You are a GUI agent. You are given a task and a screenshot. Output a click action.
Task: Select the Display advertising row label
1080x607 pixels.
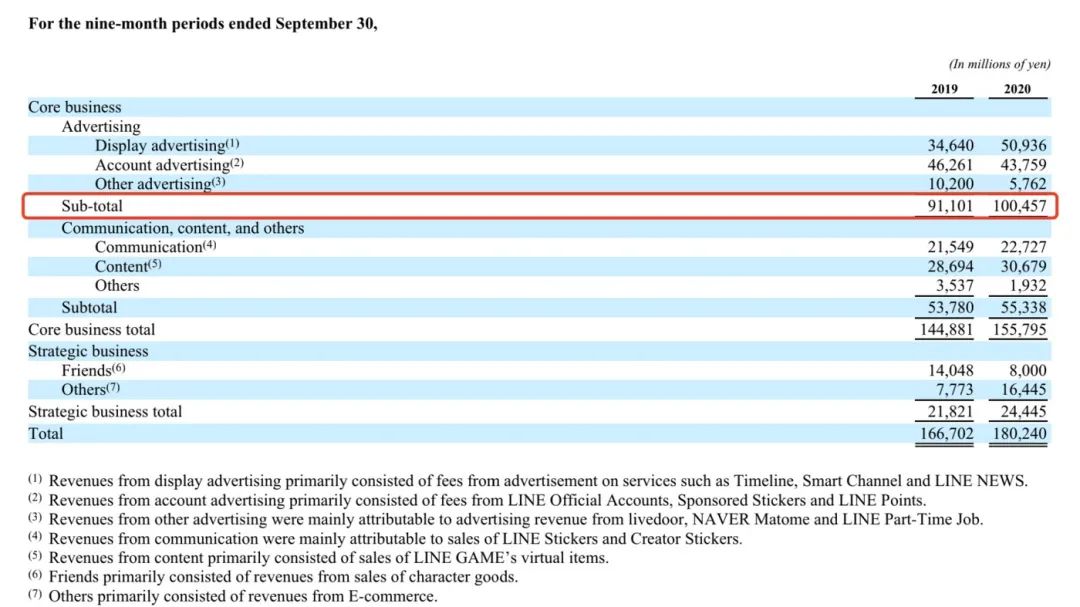pyautogui.click(x=167, y=145)
